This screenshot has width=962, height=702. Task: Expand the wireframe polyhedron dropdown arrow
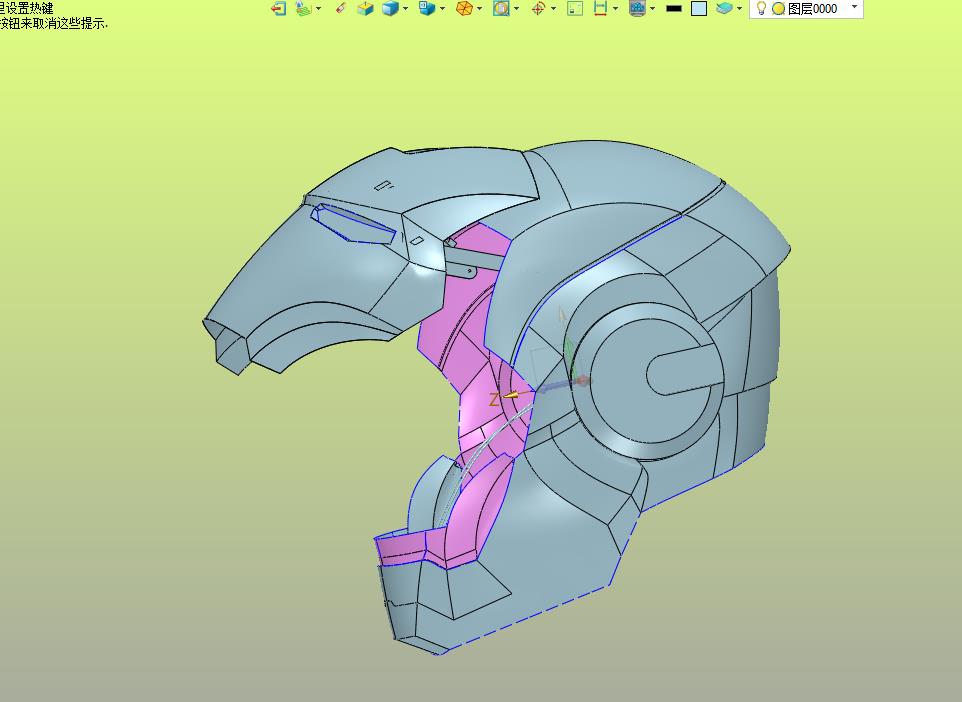(480, 9)
